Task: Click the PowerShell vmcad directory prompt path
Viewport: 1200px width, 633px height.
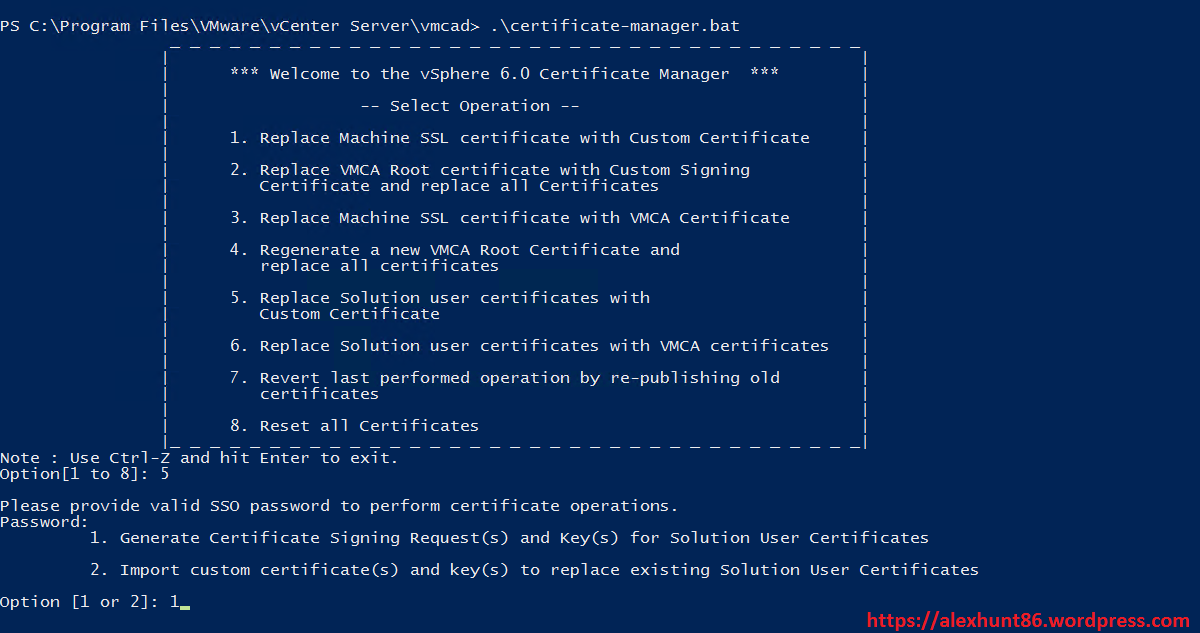Action: tap(240, 26)
